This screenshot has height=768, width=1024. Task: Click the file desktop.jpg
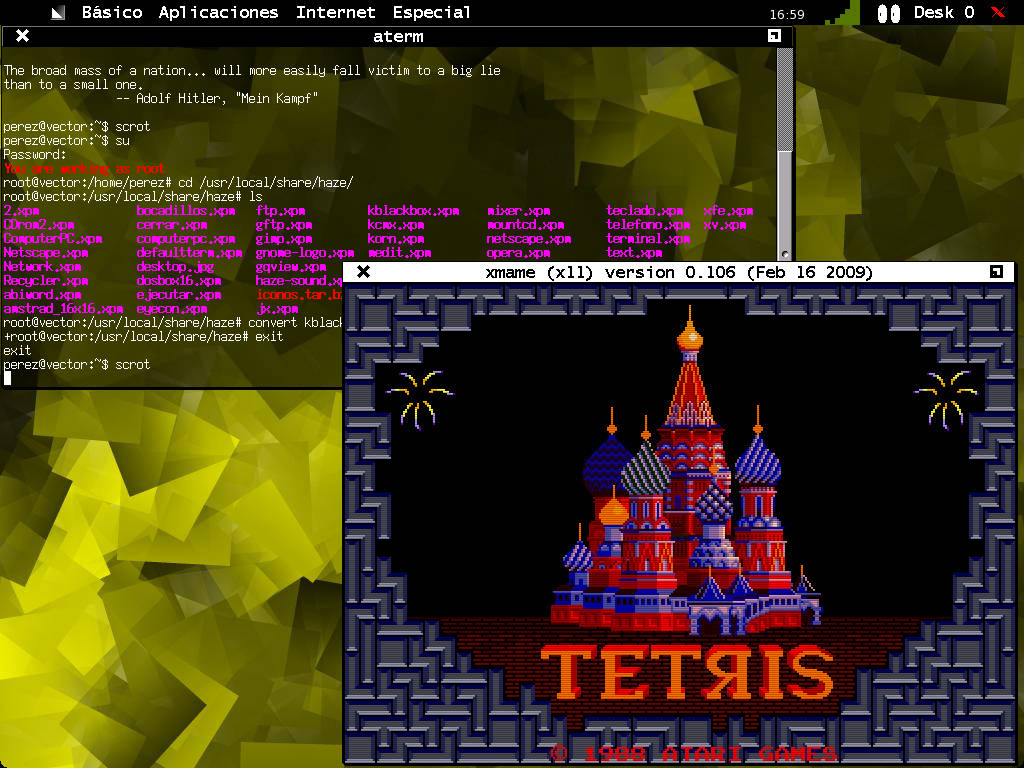click(175, 266)
